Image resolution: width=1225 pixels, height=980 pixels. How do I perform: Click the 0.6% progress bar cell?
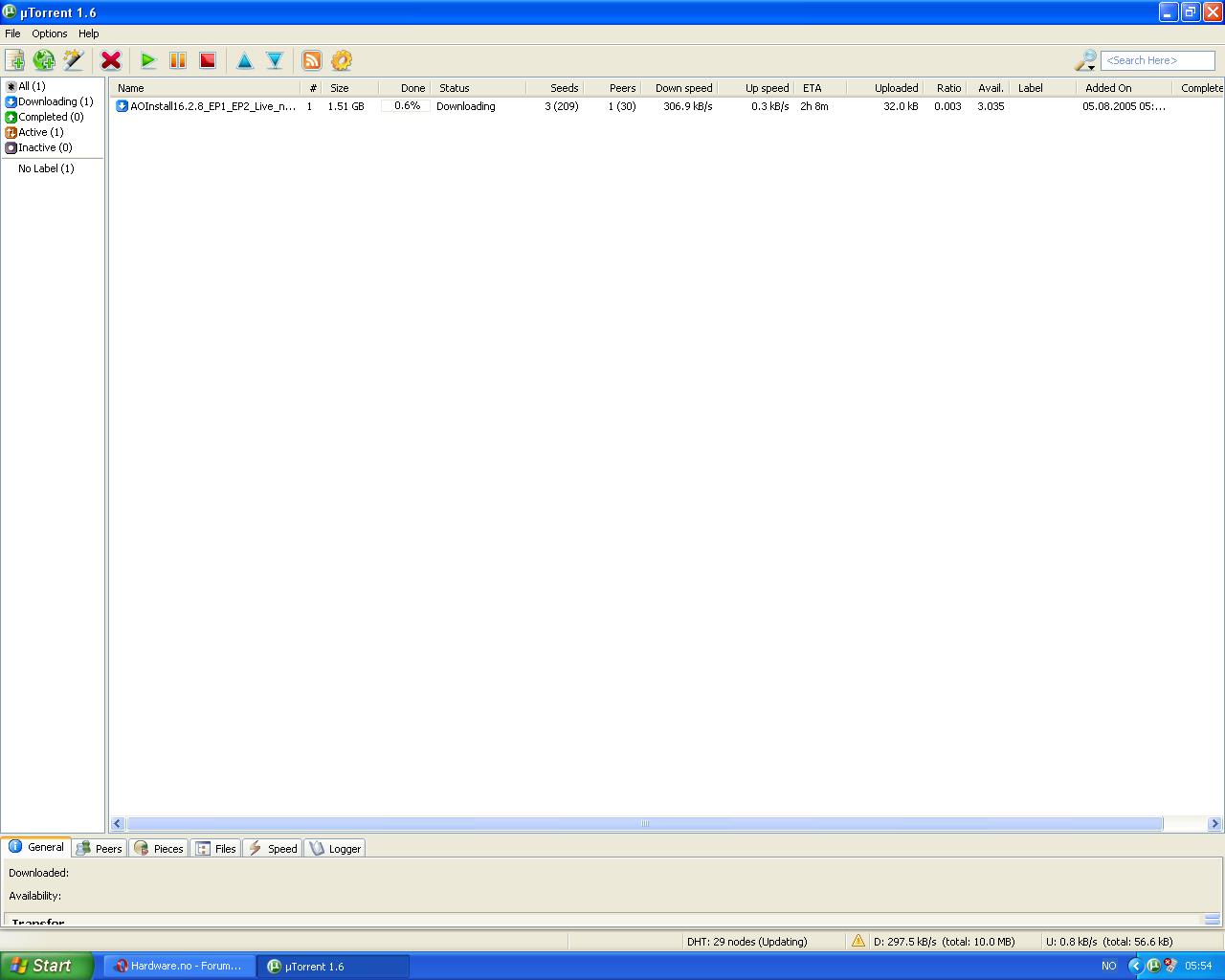(x=406, y=106)
